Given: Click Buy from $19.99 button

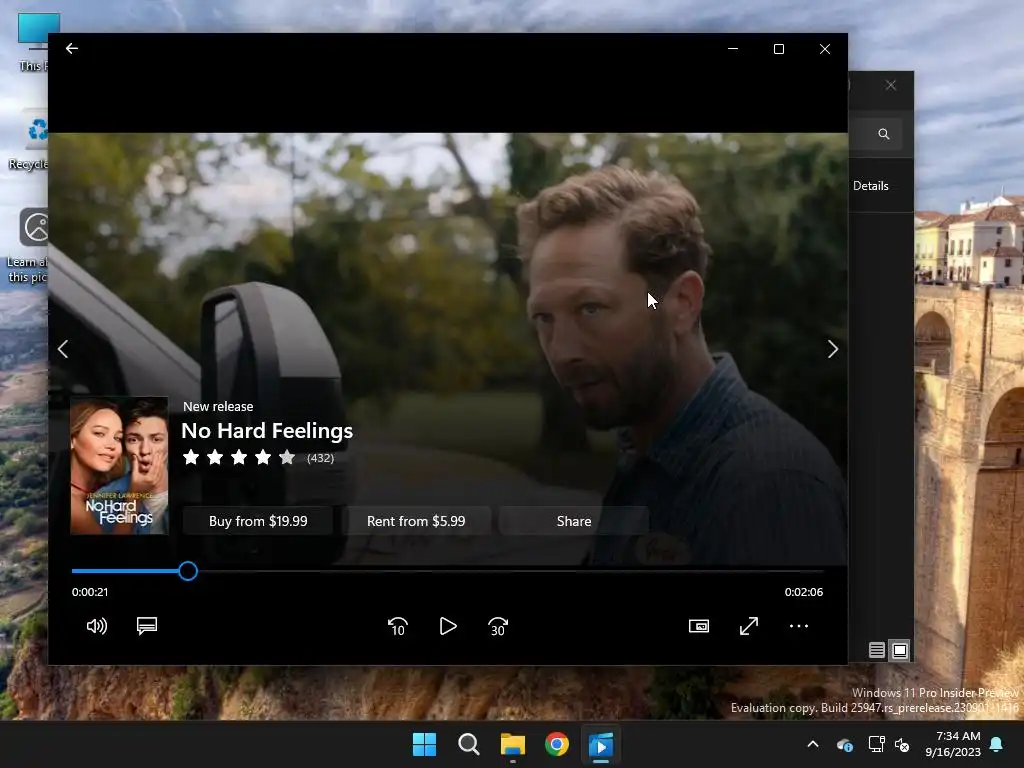Looking at the screenshot, I should click(x=258, y=521).
